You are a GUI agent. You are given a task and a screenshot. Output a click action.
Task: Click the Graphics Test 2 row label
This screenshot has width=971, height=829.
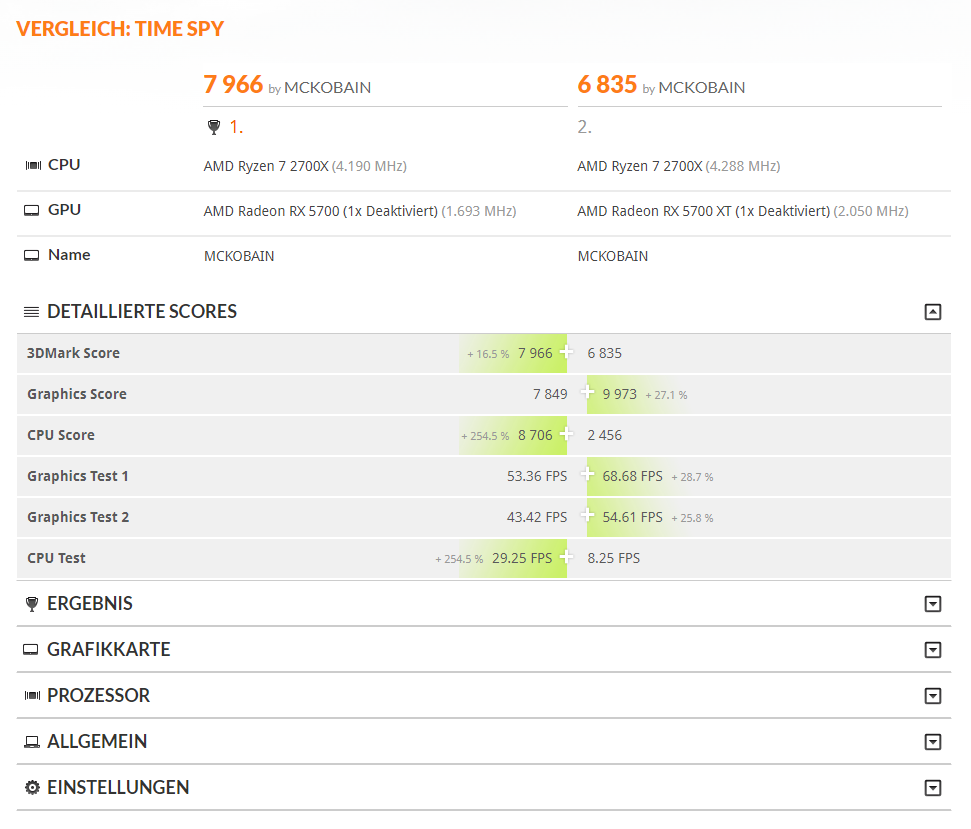point(78,518)
